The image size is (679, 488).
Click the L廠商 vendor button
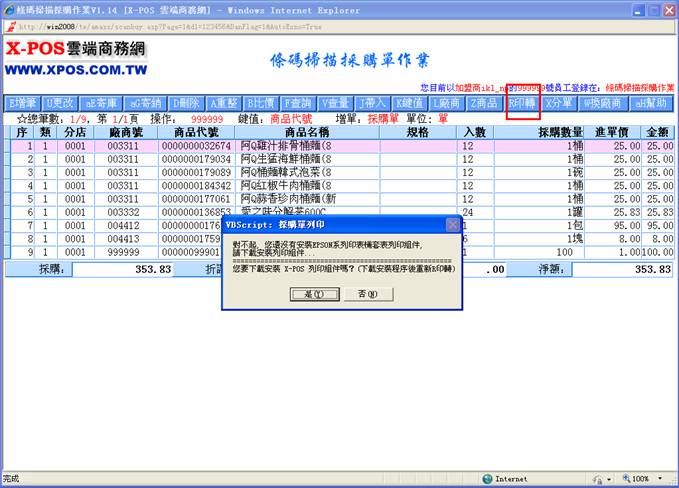[445, 103]
